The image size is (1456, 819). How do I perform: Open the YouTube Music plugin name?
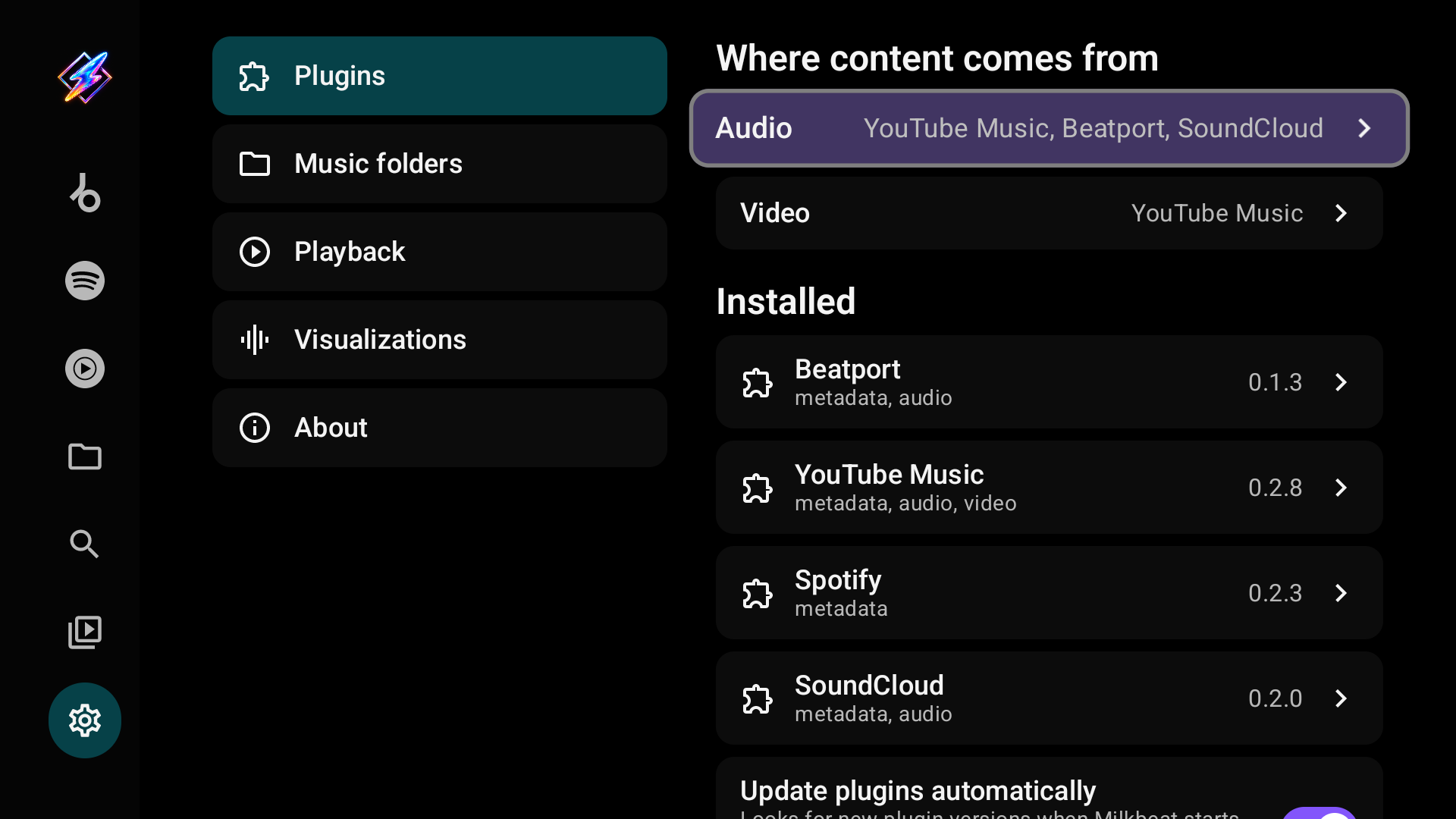[x=889, y=475]
